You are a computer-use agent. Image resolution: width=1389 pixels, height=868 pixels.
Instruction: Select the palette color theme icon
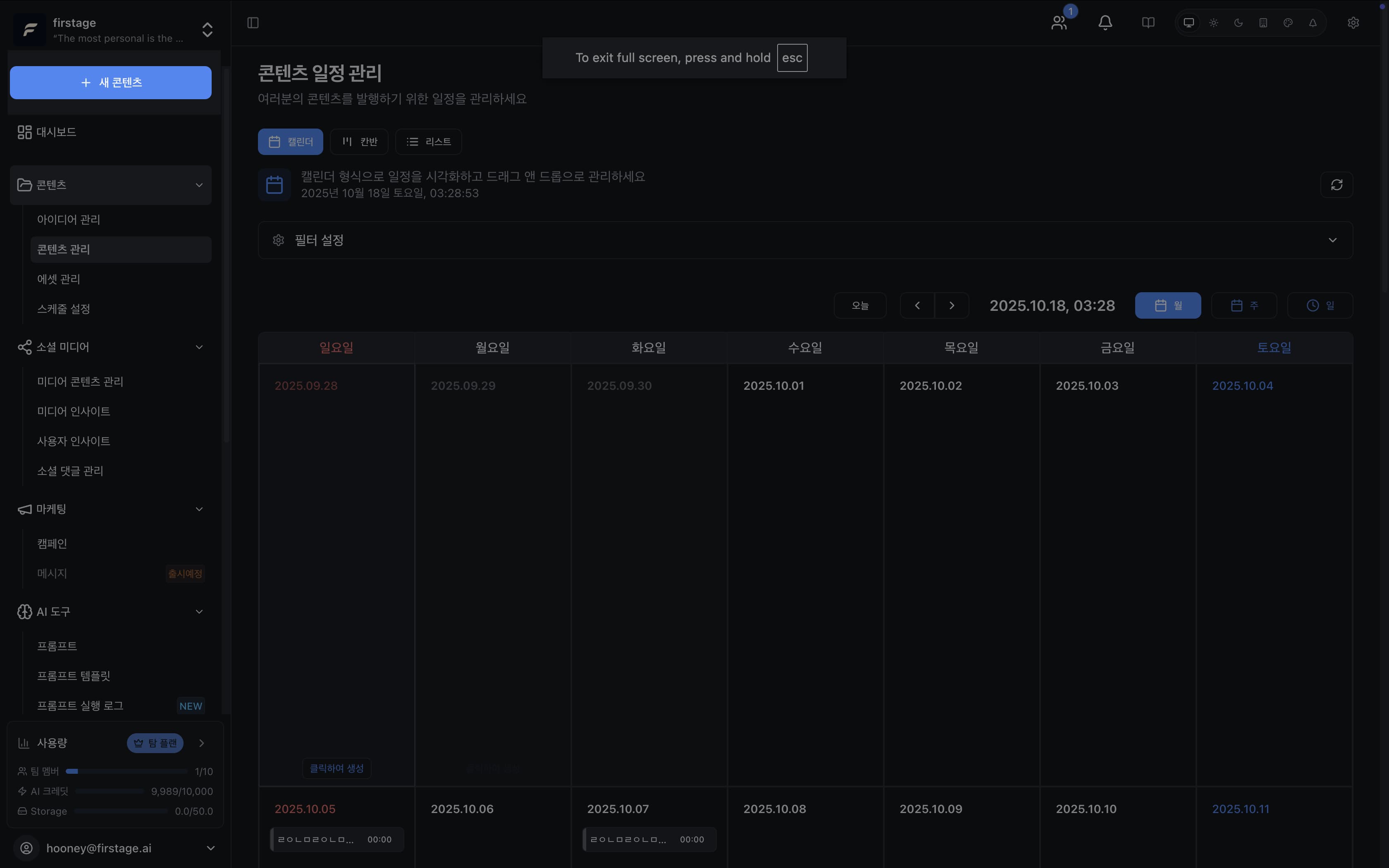click(x=1288, y=23)
